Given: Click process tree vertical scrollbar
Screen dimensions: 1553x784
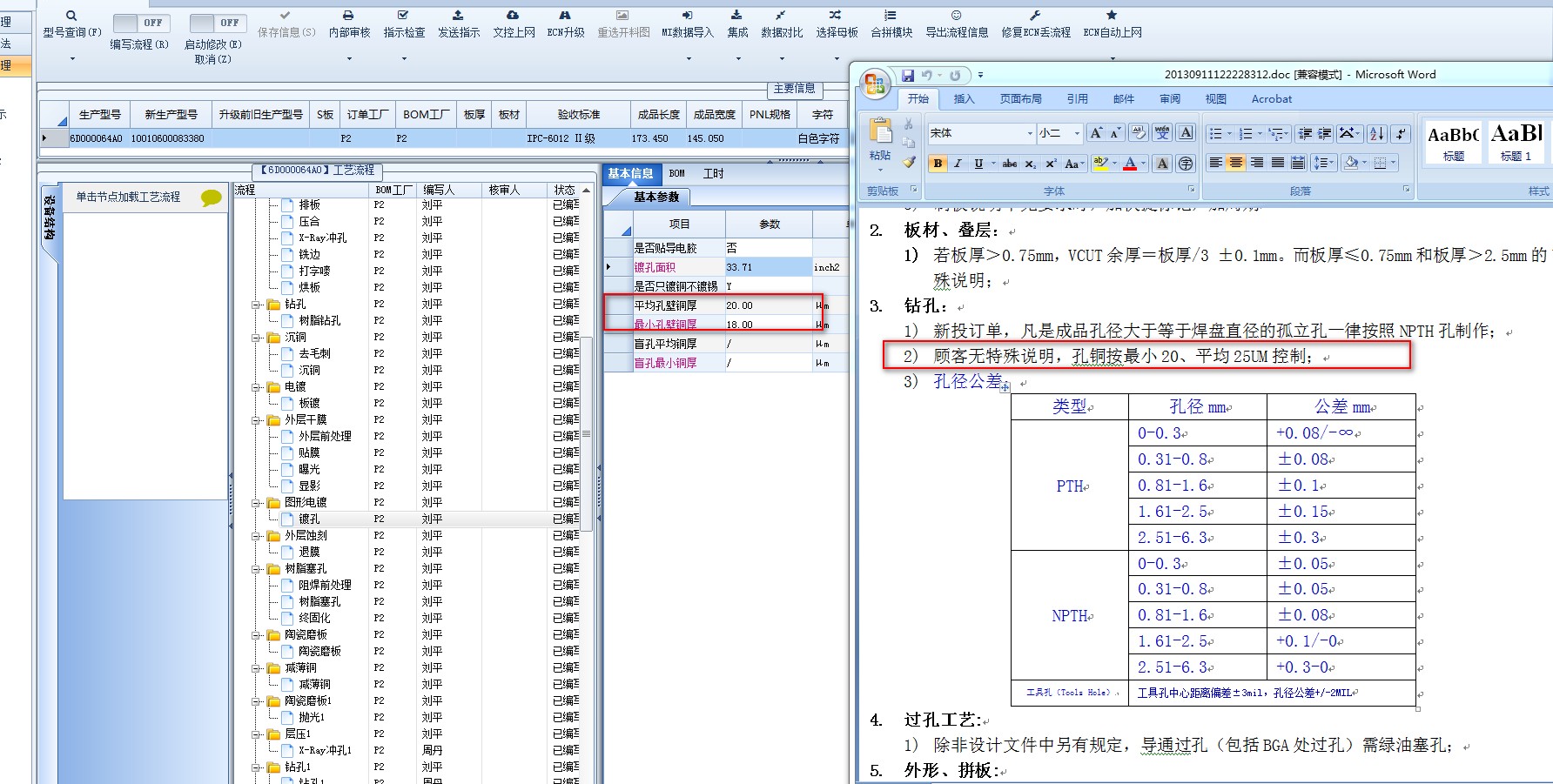Looking at the screenshot, I should click(587, 435).
